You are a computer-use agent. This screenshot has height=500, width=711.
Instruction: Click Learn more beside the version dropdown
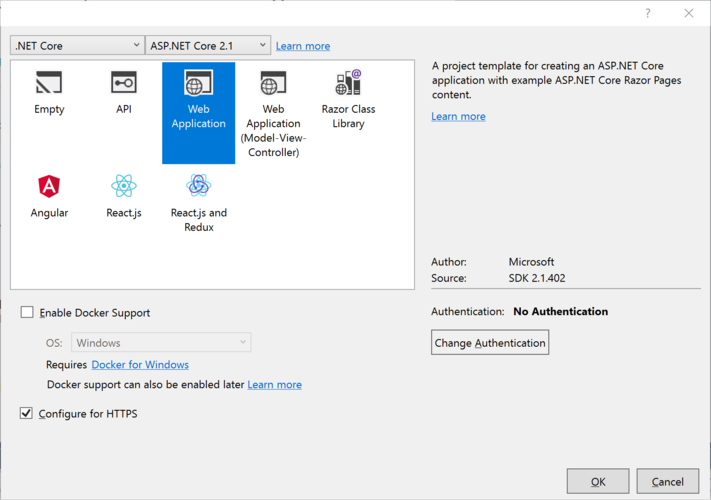point(303,46)
